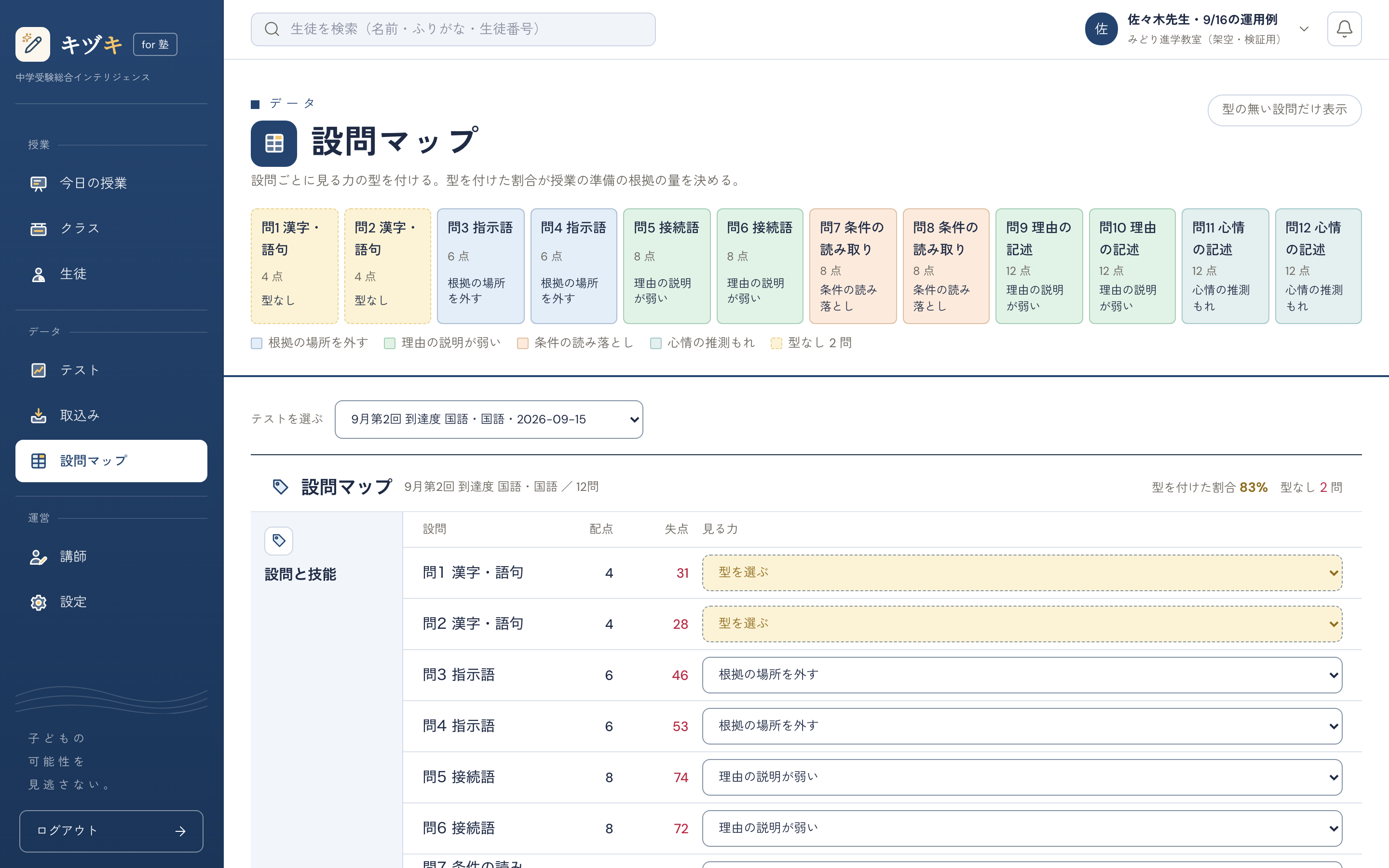1389x868 pixels.
Task: Open the 問4 指示語 skill dropdown
Action: click(1021, 726)
